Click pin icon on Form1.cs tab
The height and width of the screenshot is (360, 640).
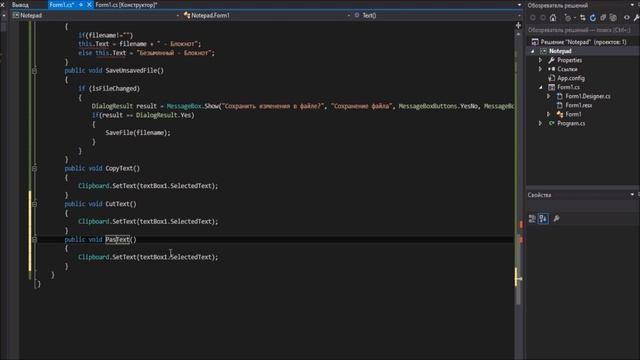[x=81, y=5]
